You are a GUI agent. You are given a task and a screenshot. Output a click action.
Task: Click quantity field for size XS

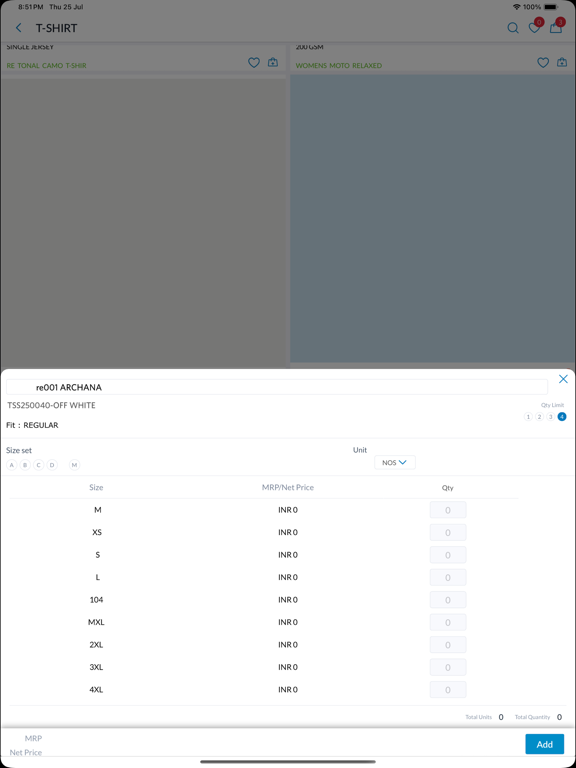pyautogui.click(x=448, y=532)
